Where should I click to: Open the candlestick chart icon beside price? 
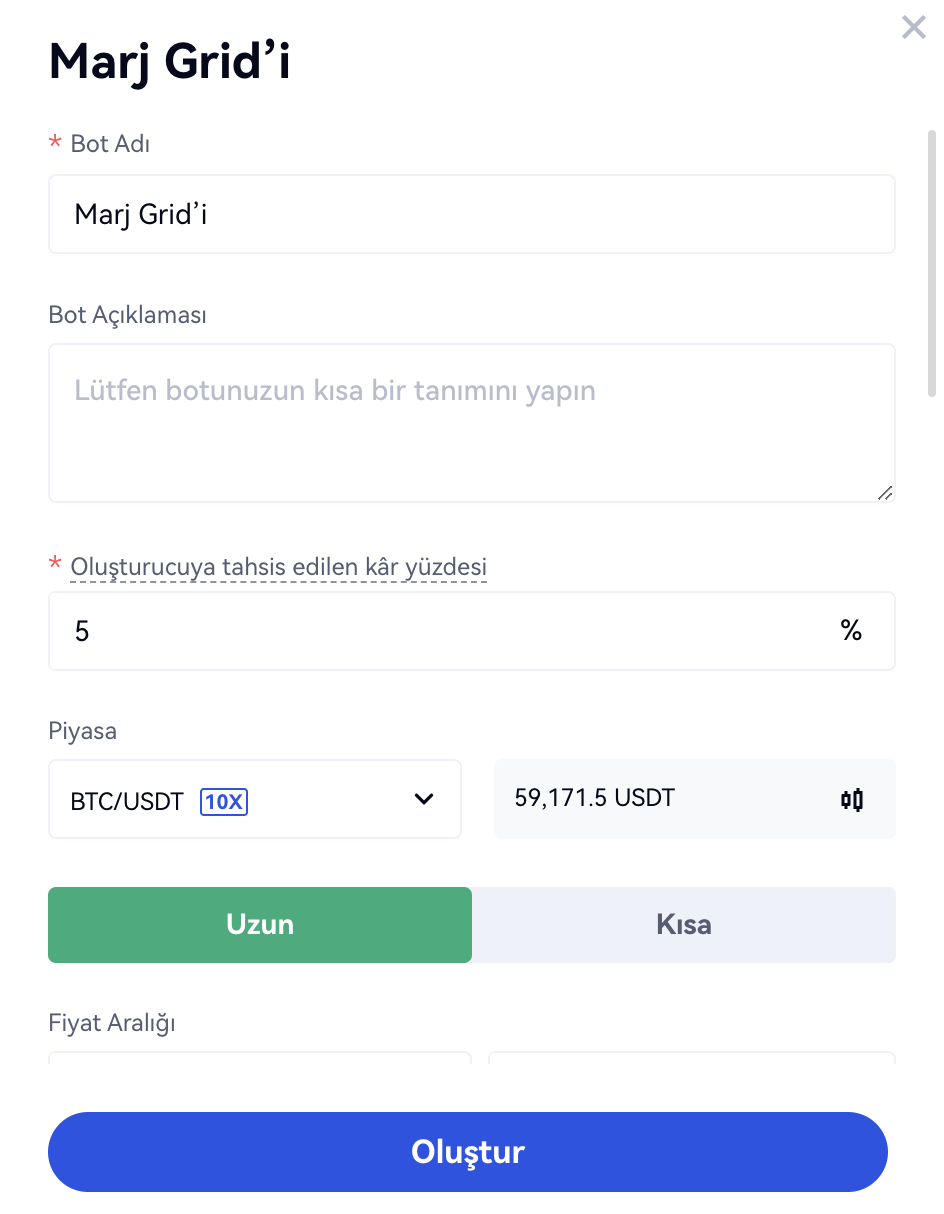point(851,799)
